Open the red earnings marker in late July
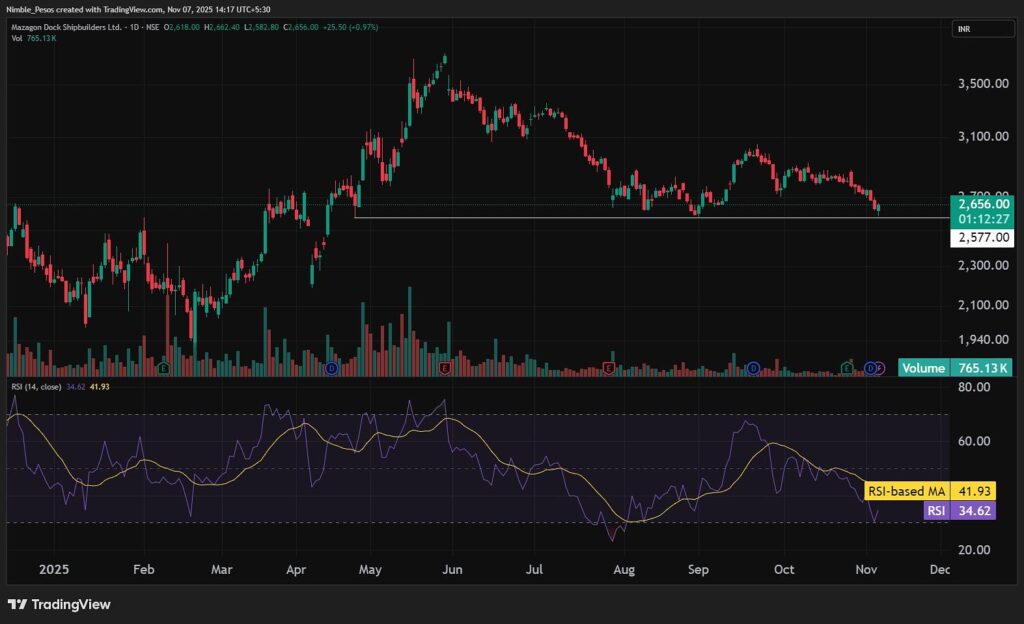The height and width of the screenshot is (624, 1024). (x=608, y=369)
